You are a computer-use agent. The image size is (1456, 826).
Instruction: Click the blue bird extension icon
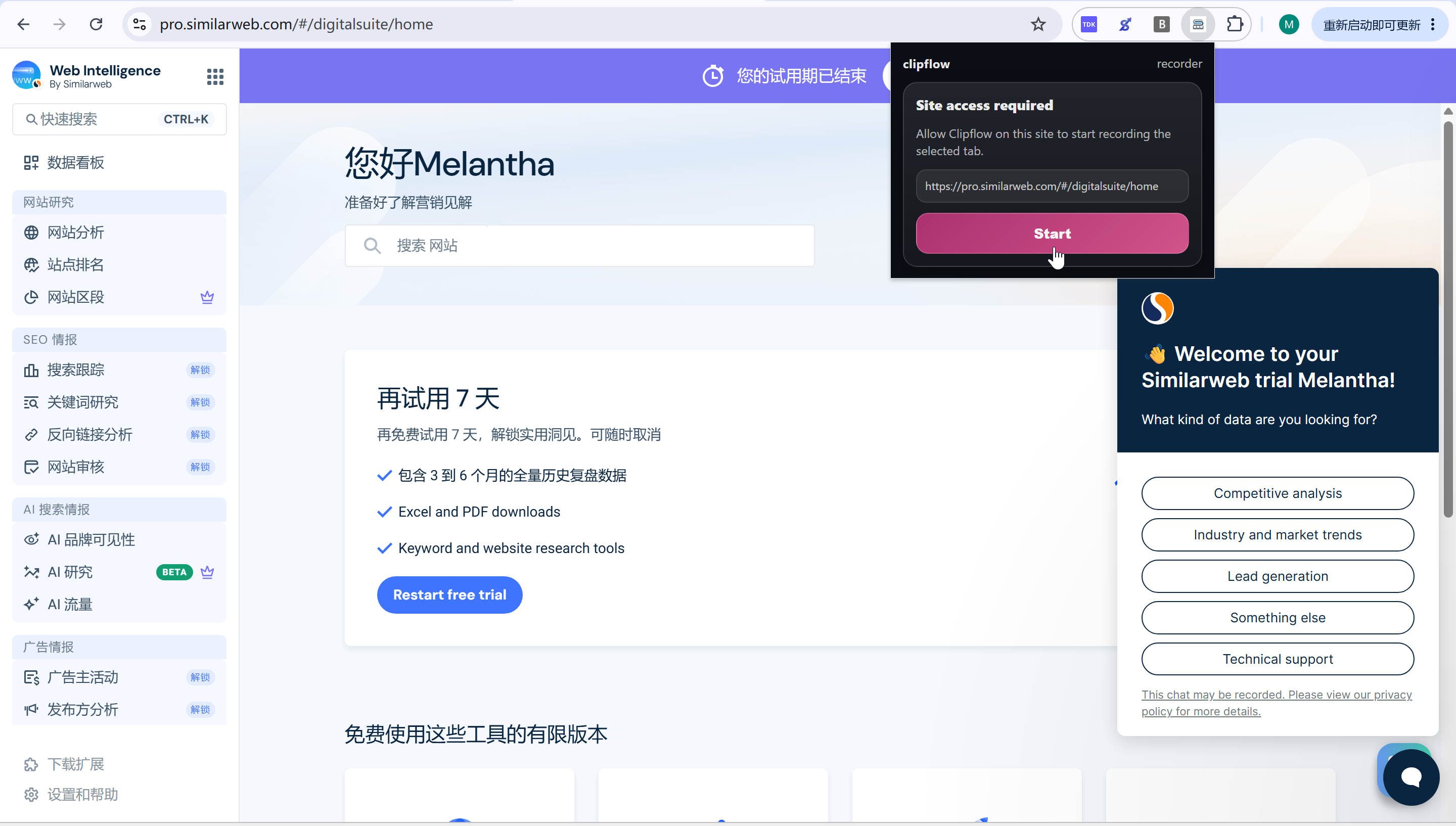1125,24
